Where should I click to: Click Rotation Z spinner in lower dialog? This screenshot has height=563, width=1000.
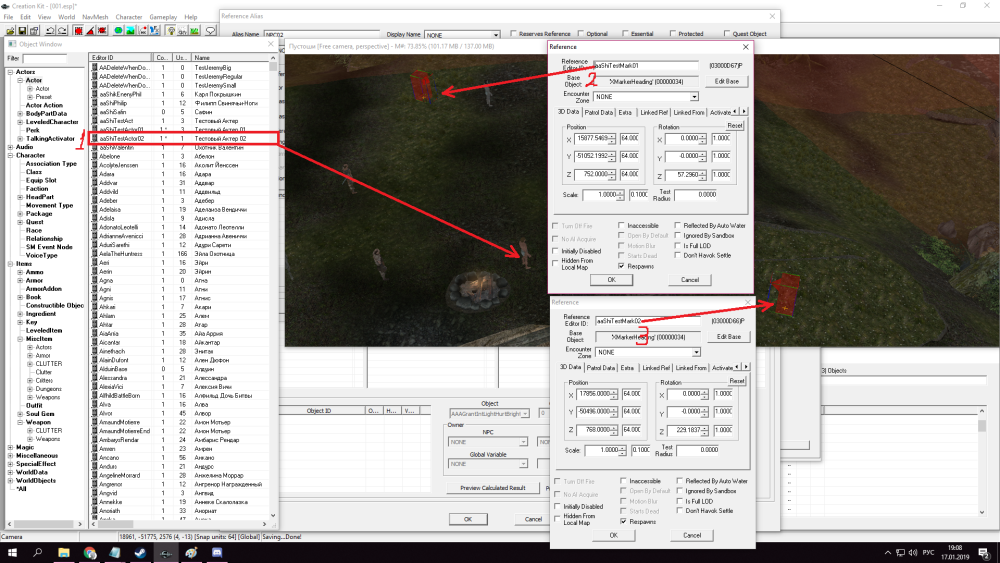[705, 430]
